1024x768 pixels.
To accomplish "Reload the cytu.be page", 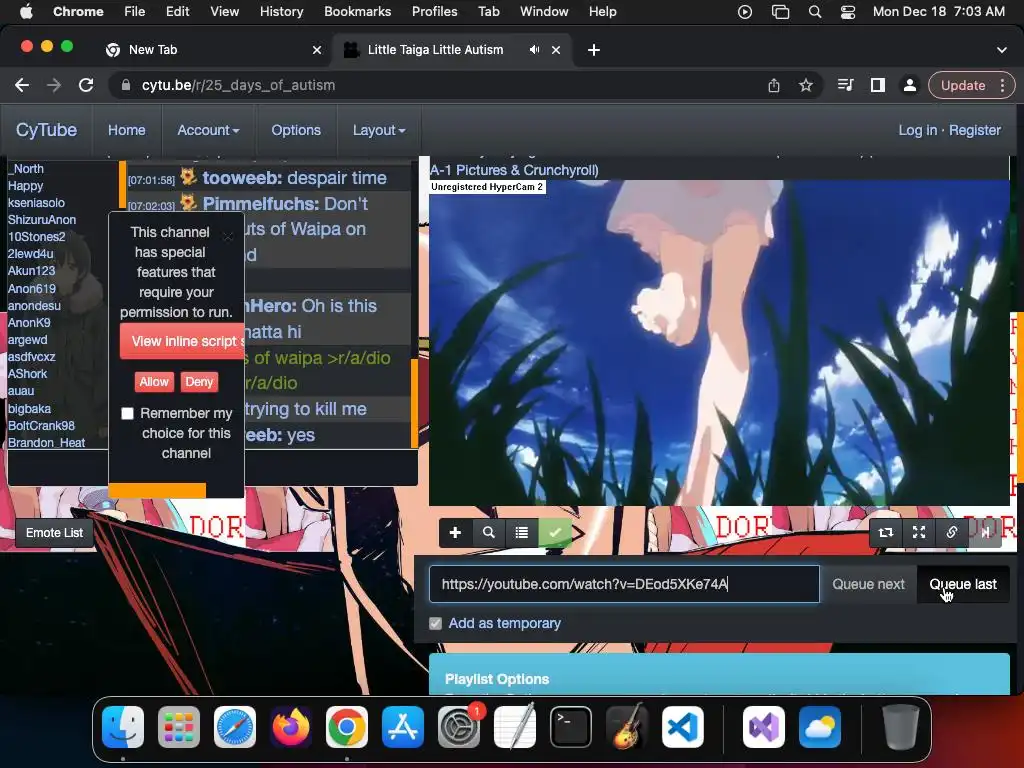I will click(86, 85).
